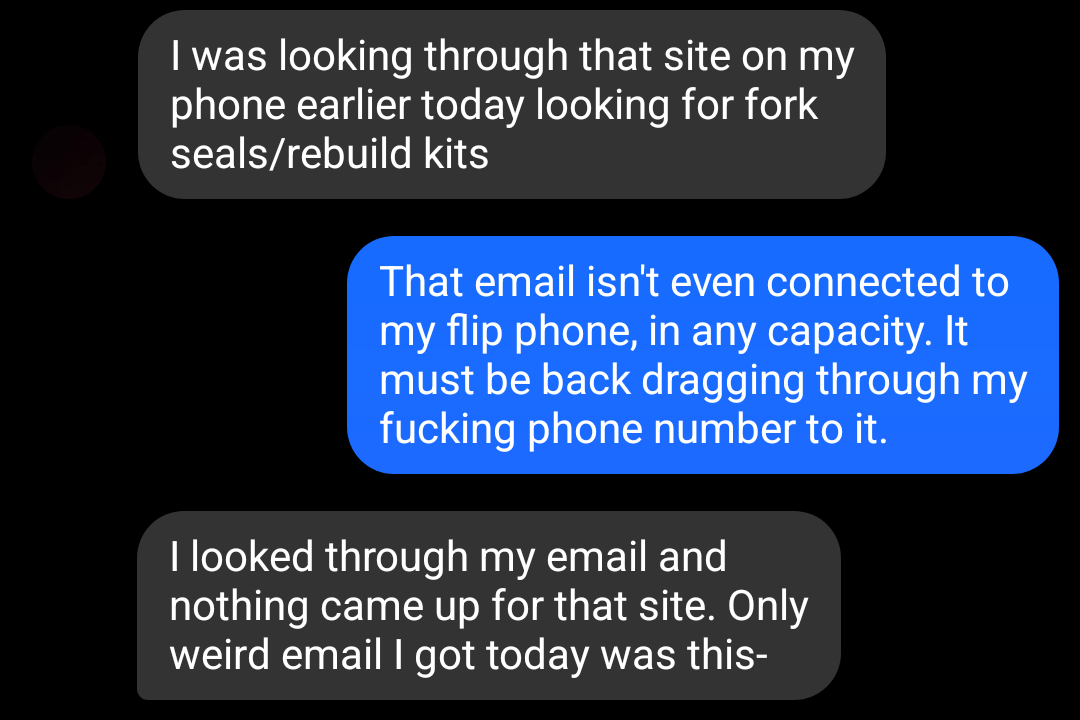Select the message about fork seals/rebuild kits
This screenshot has height=720, width=1080.
(x=512, y=105)
